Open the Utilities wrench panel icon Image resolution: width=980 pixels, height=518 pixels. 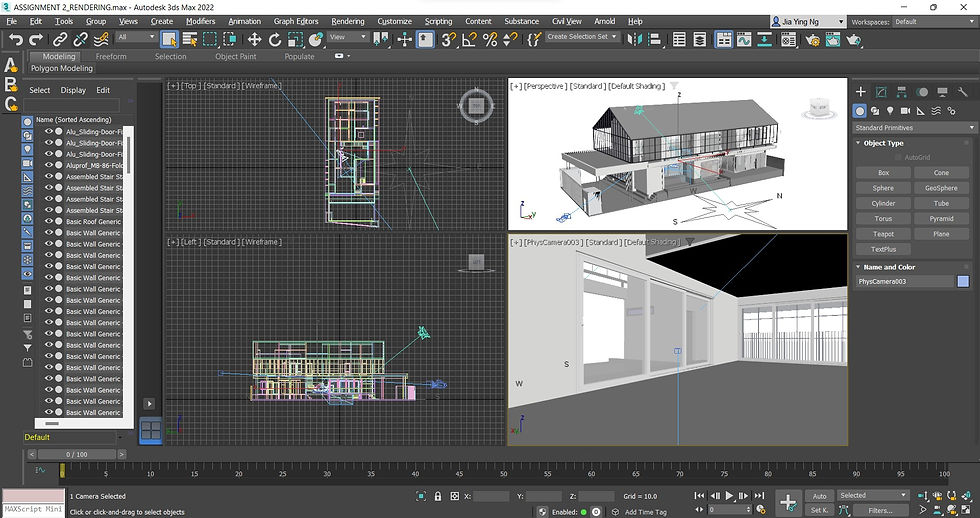point(962,92)
